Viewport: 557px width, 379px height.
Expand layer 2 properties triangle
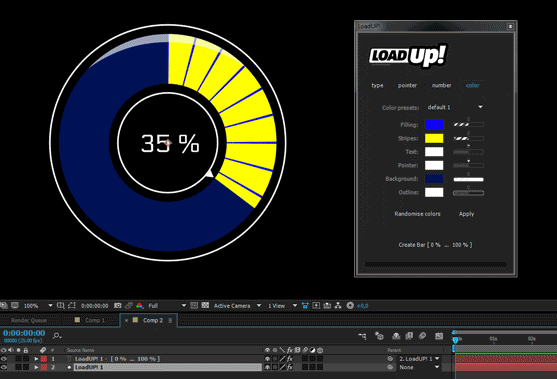coord(36,367)
